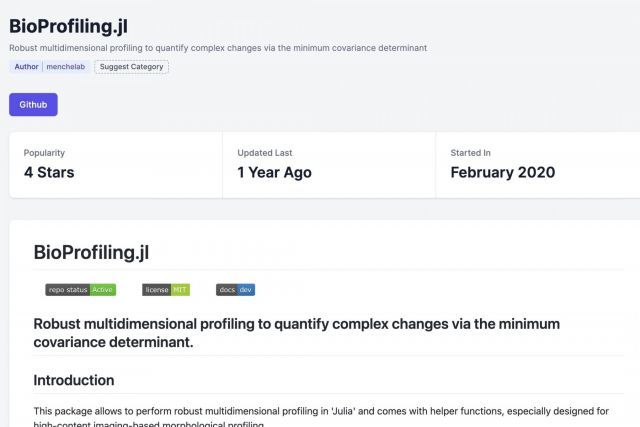
Task: Click the Suggest Category button
Action: click(132, 67)
